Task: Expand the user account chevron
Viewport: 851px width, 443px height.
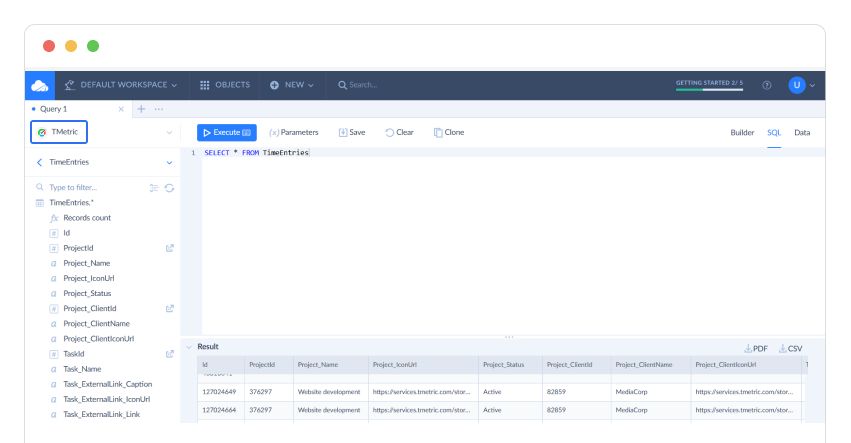Action: click(x=812, y=86)
